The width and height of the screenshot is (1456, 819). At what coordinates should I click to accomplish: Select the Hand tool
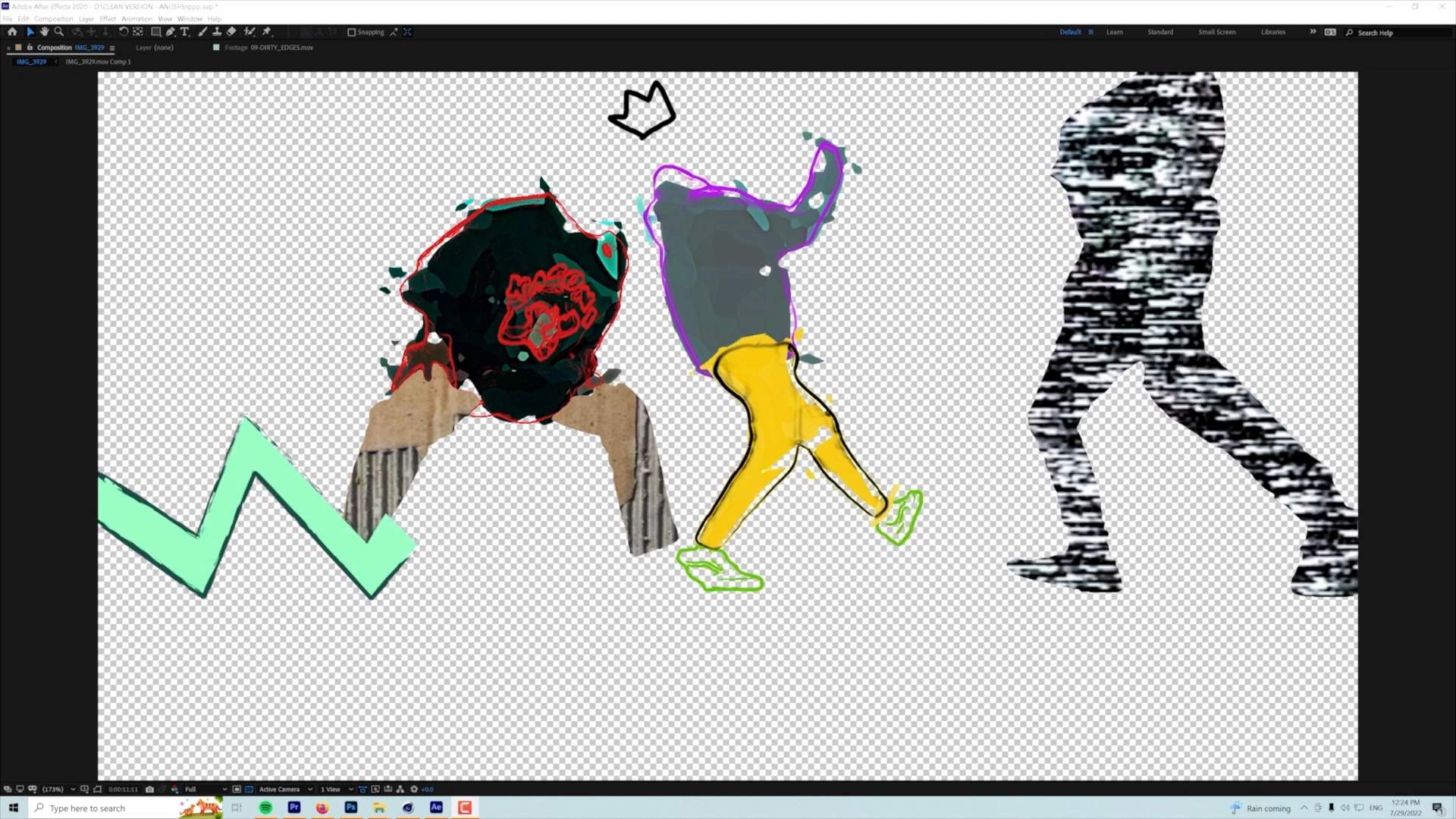44,32
